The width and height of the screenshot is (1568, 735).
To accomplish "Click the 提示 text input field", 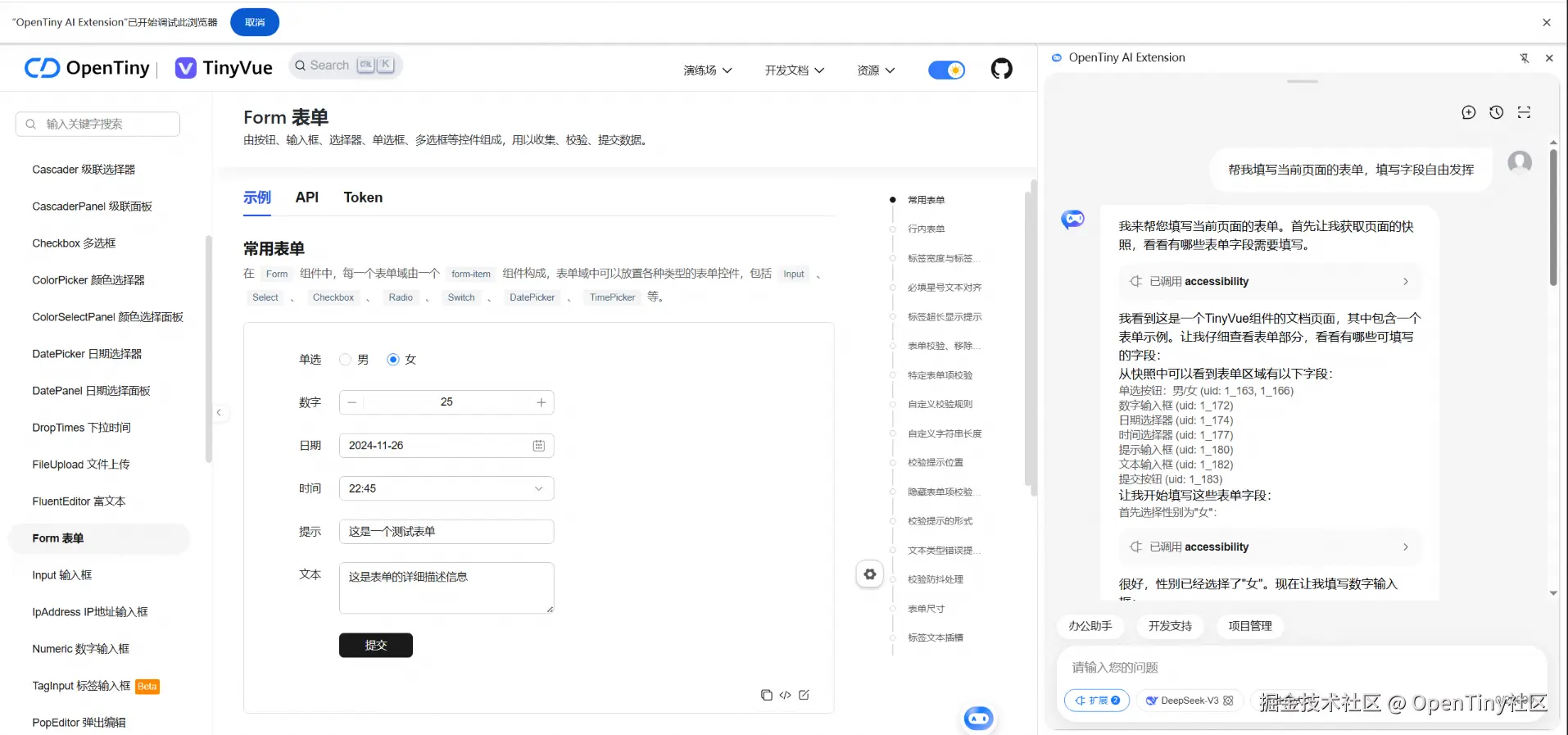I will [446, 532].
